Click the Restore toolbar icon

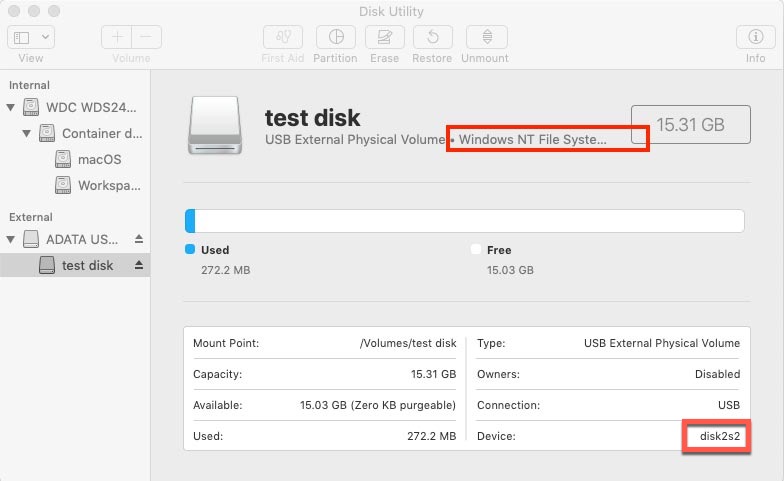(432, 37)
